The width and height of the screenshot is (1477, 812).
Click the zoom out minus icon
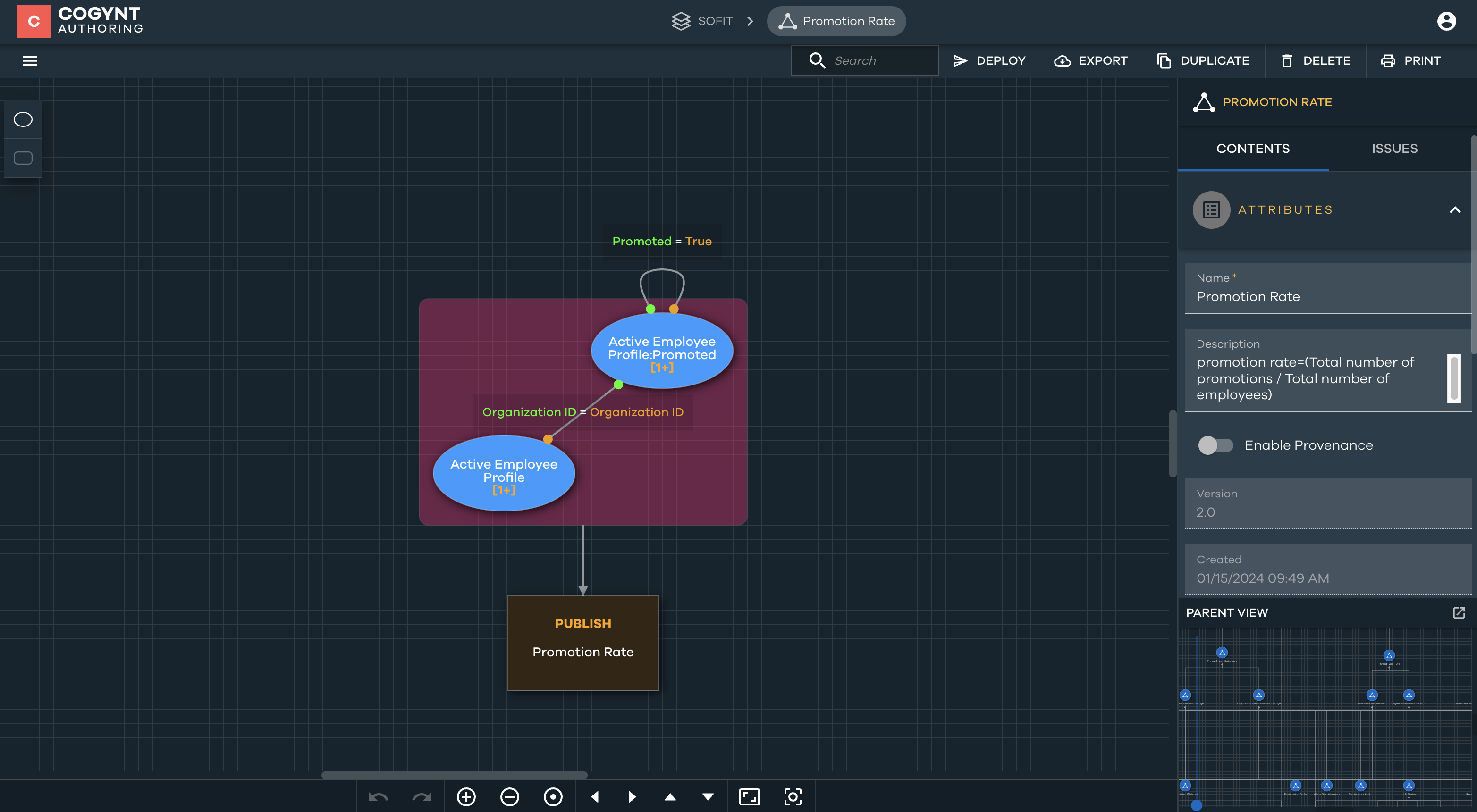coord(509,796)
